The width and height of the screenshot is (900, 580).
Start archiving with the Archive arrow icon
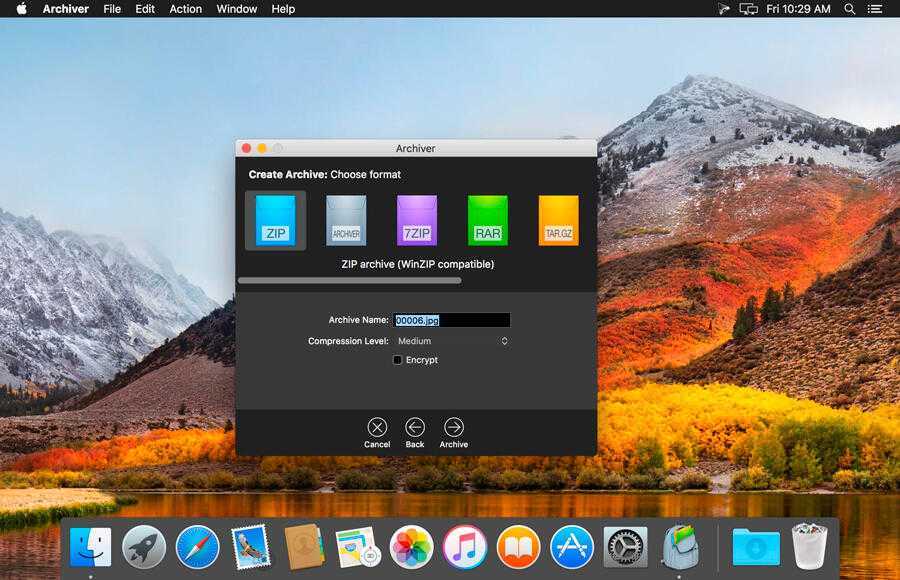(x=454, y=427)
